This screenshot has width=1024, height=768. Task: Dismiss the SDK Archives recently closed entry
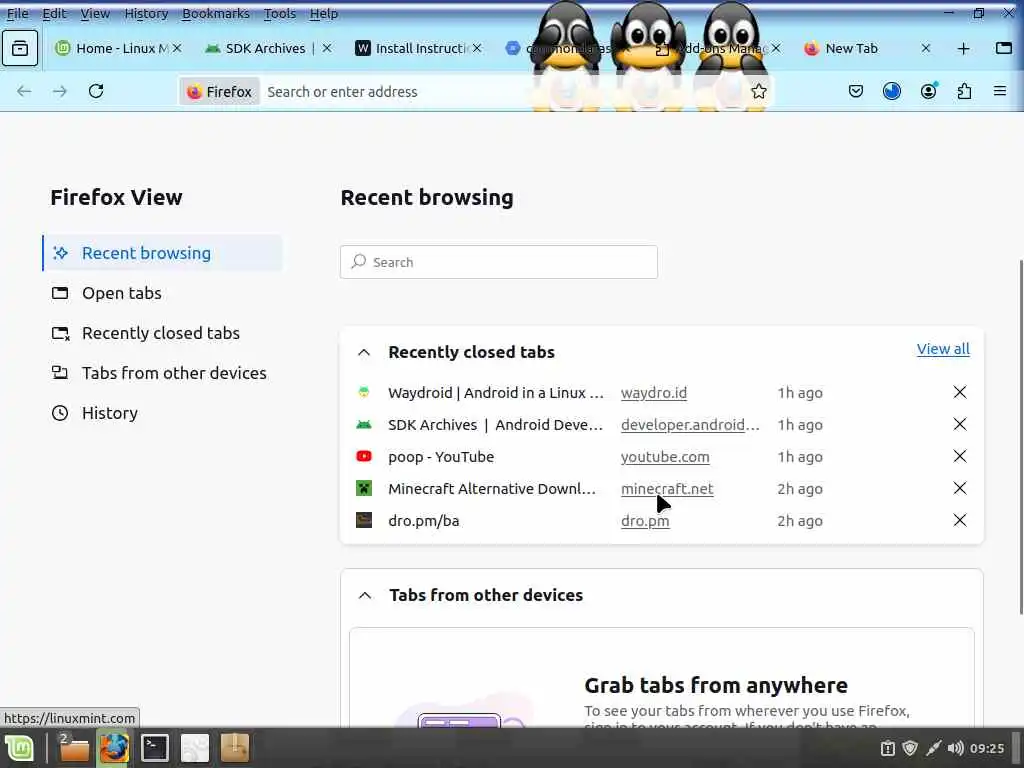click(959, 424)
